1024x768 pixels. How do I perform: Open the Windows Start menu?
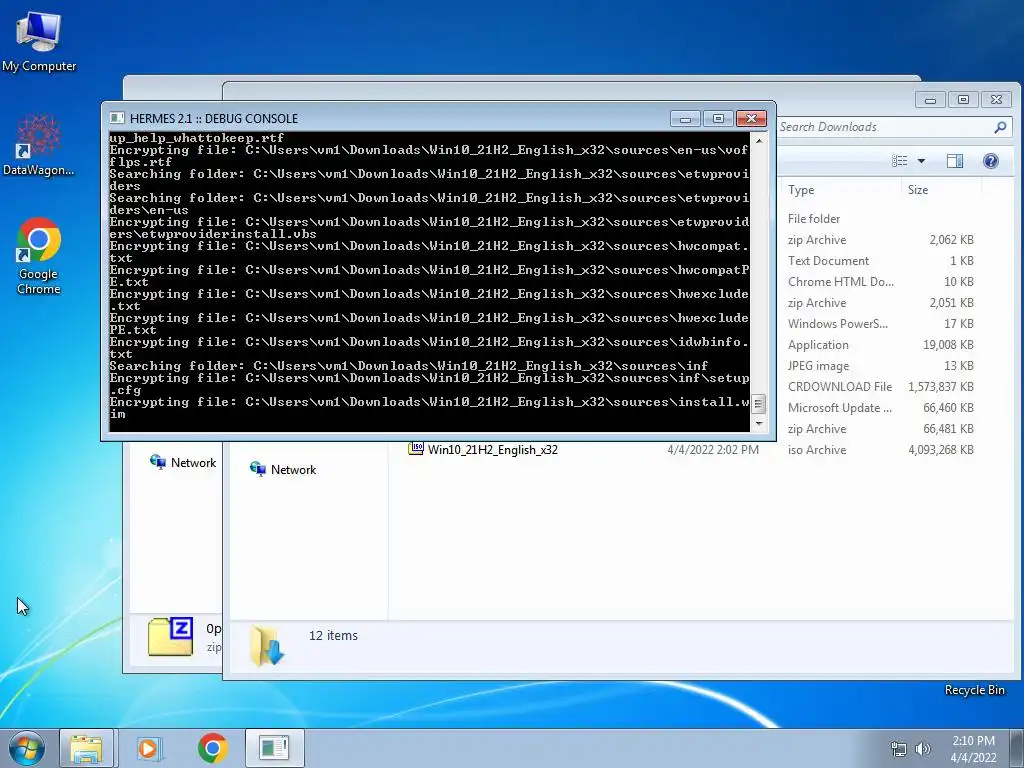point(27,748)
